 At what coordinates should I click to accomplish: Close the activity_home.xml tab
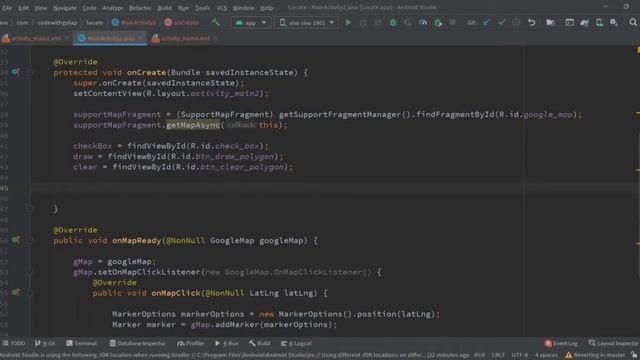(x=216, y=38)
